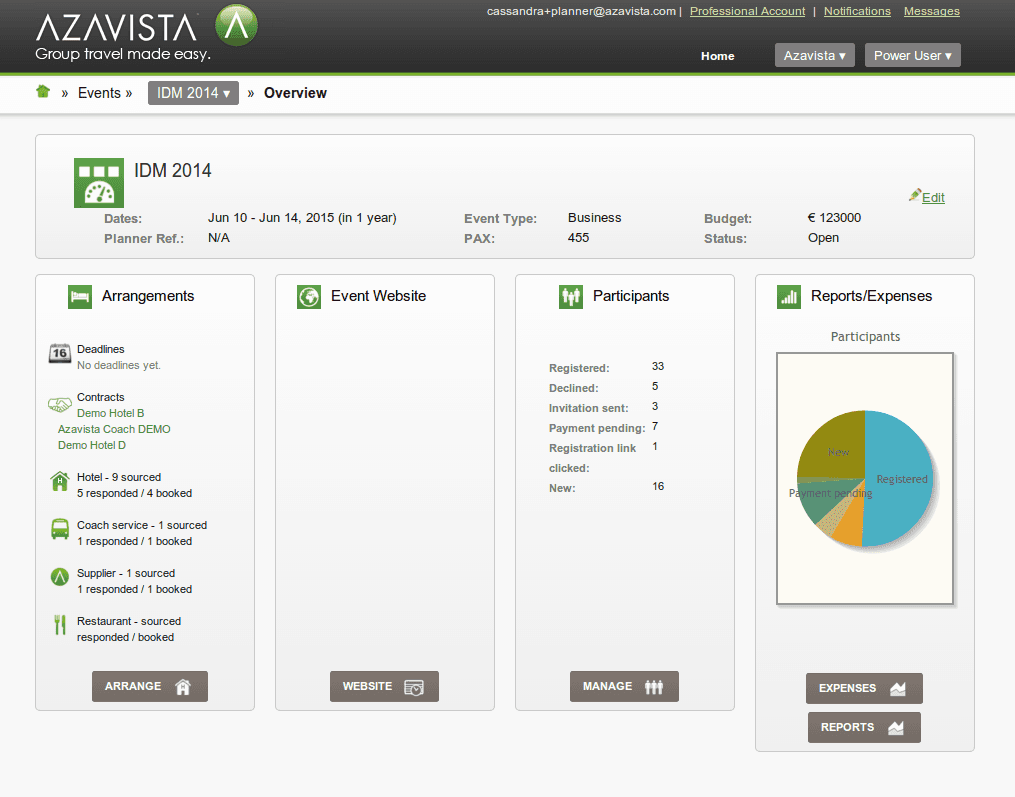Click the Participants people icon
Screen dimensions: 1015x797
[571, 297]
